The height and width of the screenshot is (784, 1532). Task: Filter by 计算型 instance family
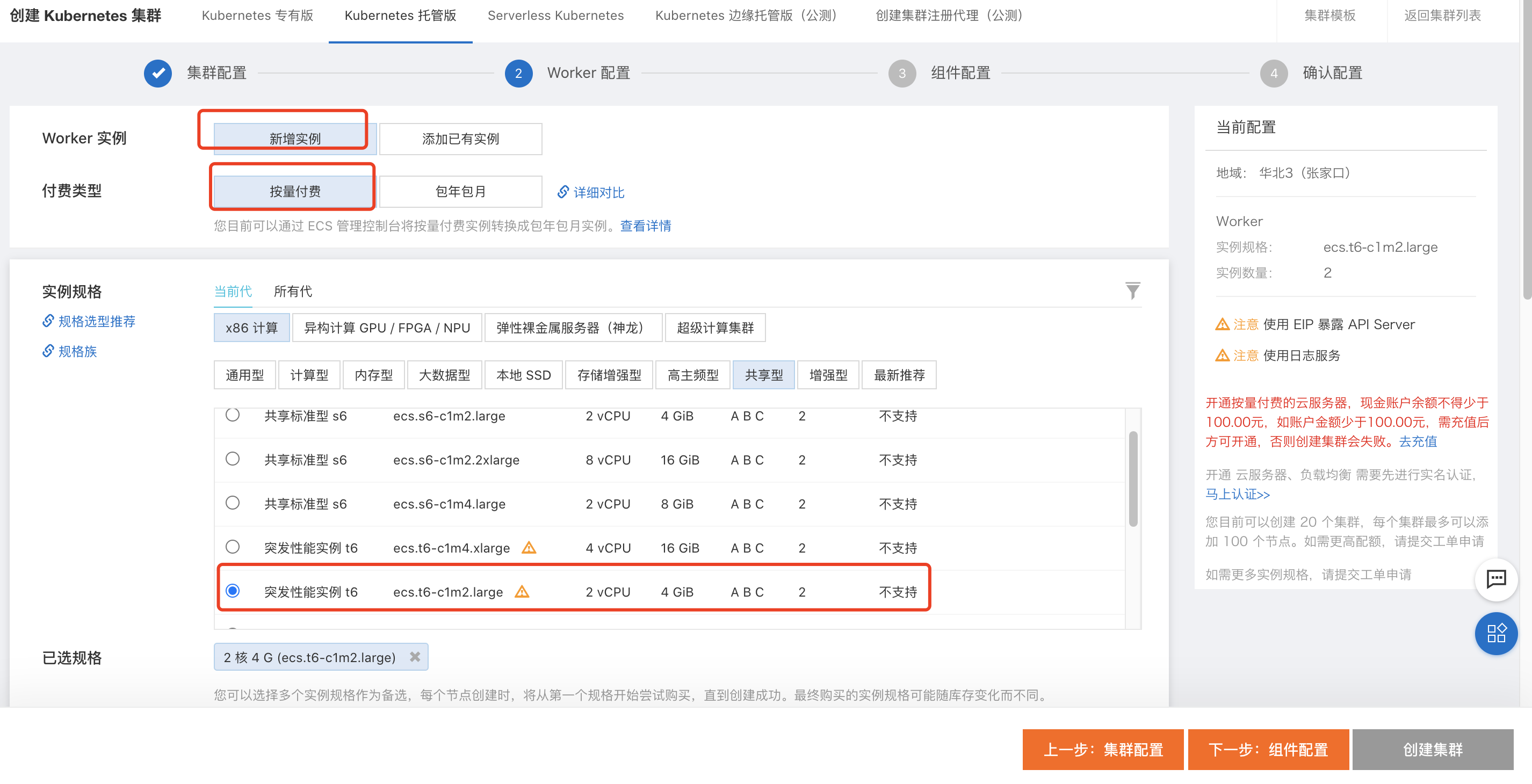(309, 375)
